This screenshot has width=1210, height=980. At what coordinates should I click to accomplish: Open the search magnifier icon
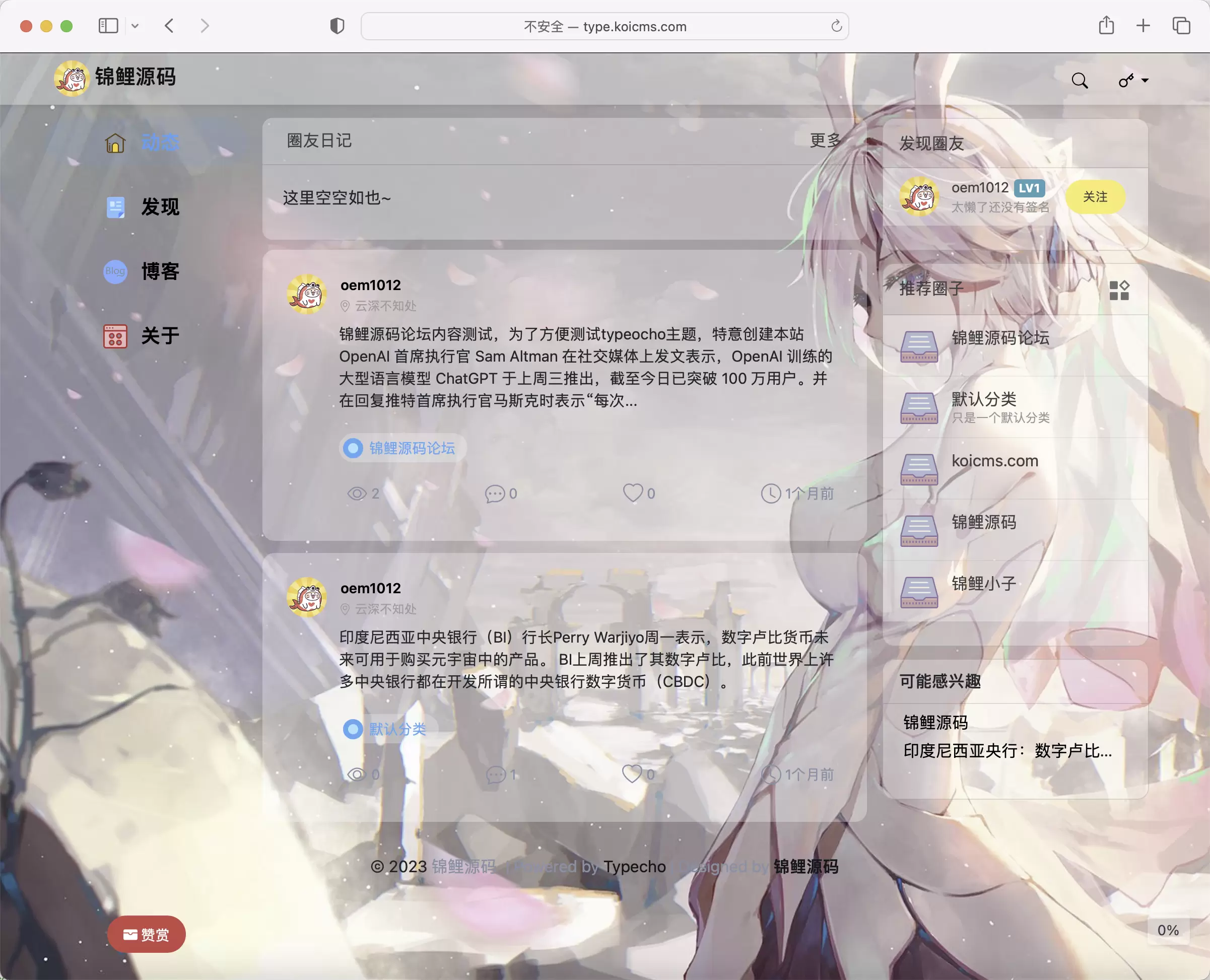coord(1080,81)
